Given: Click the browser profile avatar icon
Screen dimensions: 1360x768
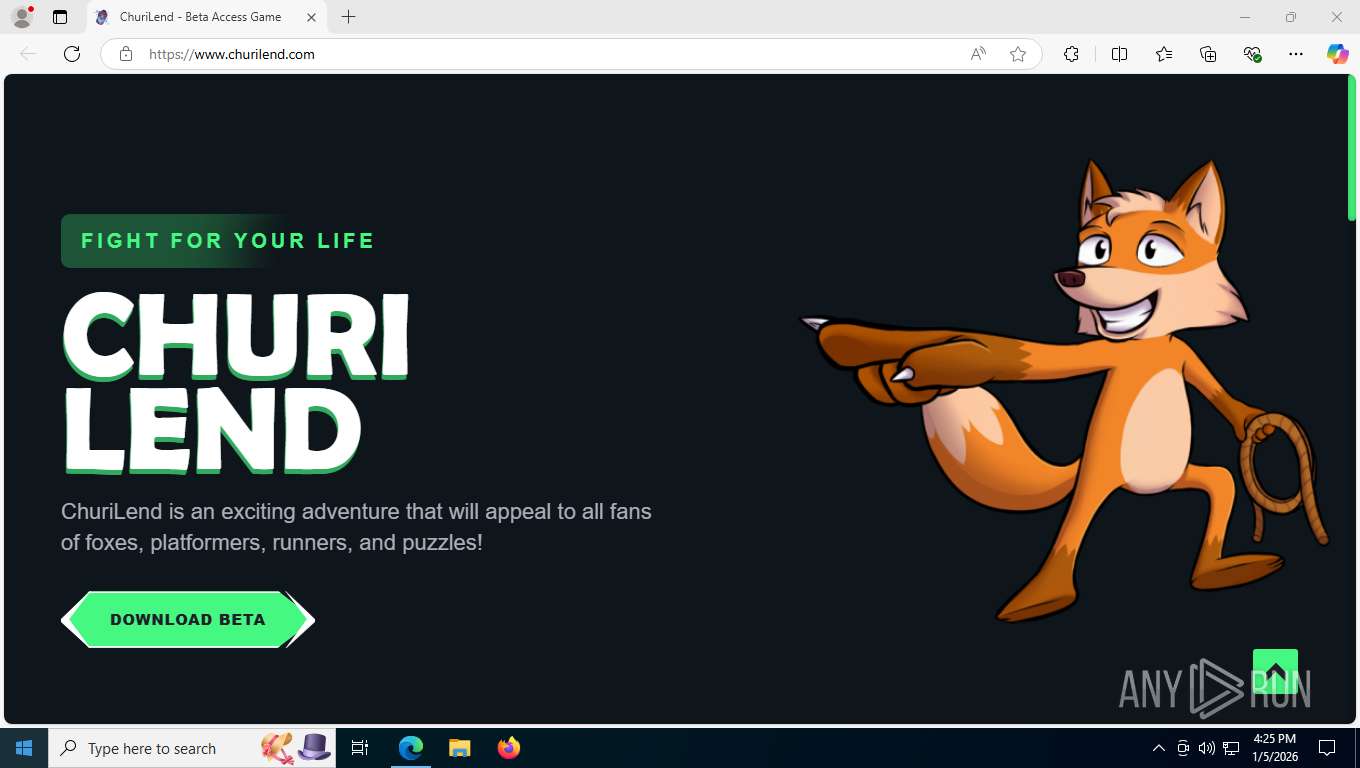Looking at the screenshot, I should click(x=21, y=17).
